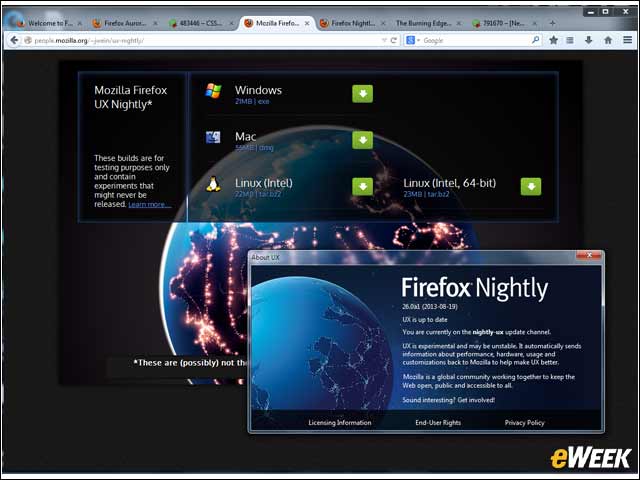This screenshot has height=480, width=640.
Task: Click the Windows logo icon
Action: [x=213, y=91]
